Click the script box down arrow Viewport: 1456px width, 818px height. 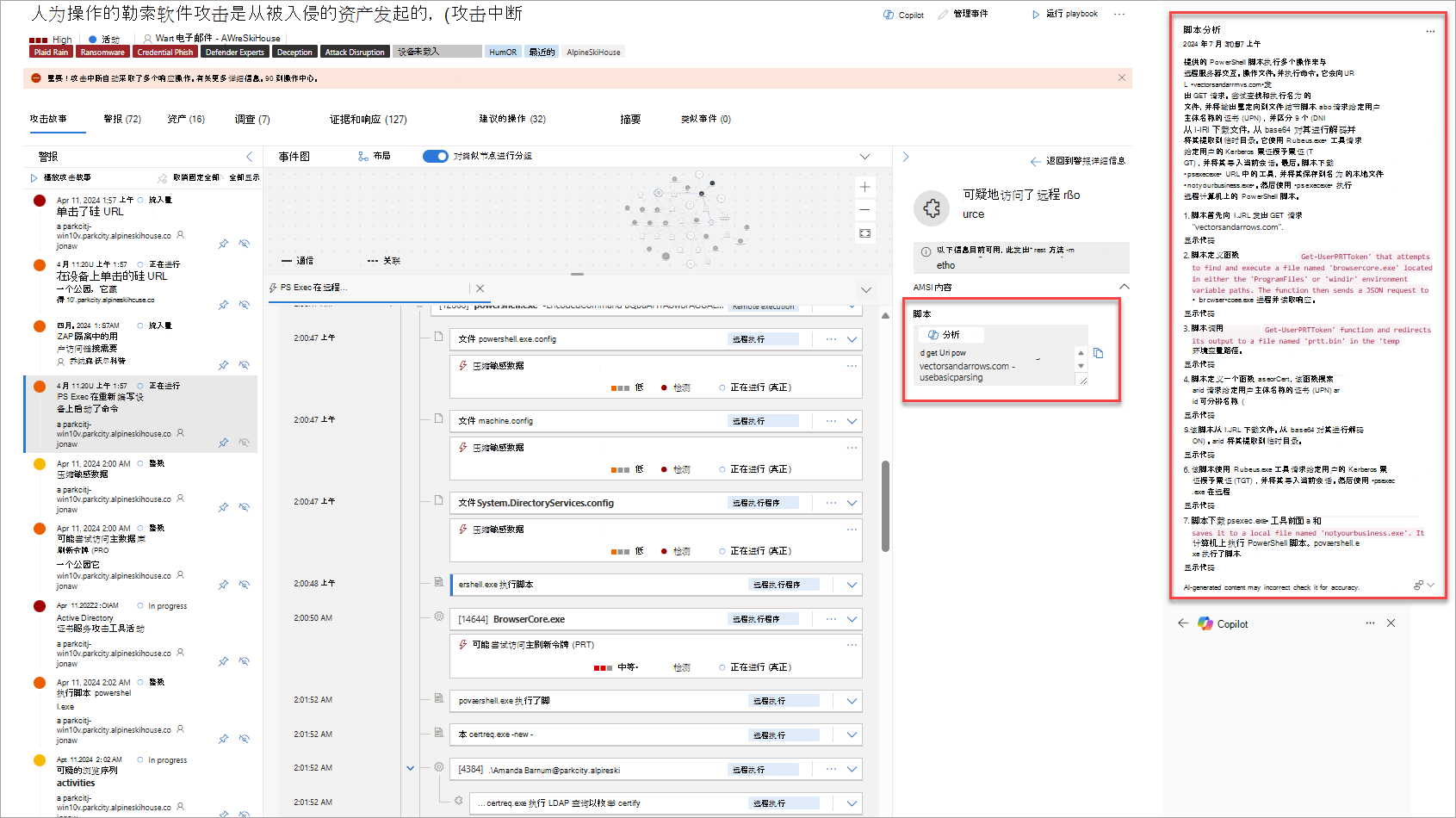coord(1081,366)
